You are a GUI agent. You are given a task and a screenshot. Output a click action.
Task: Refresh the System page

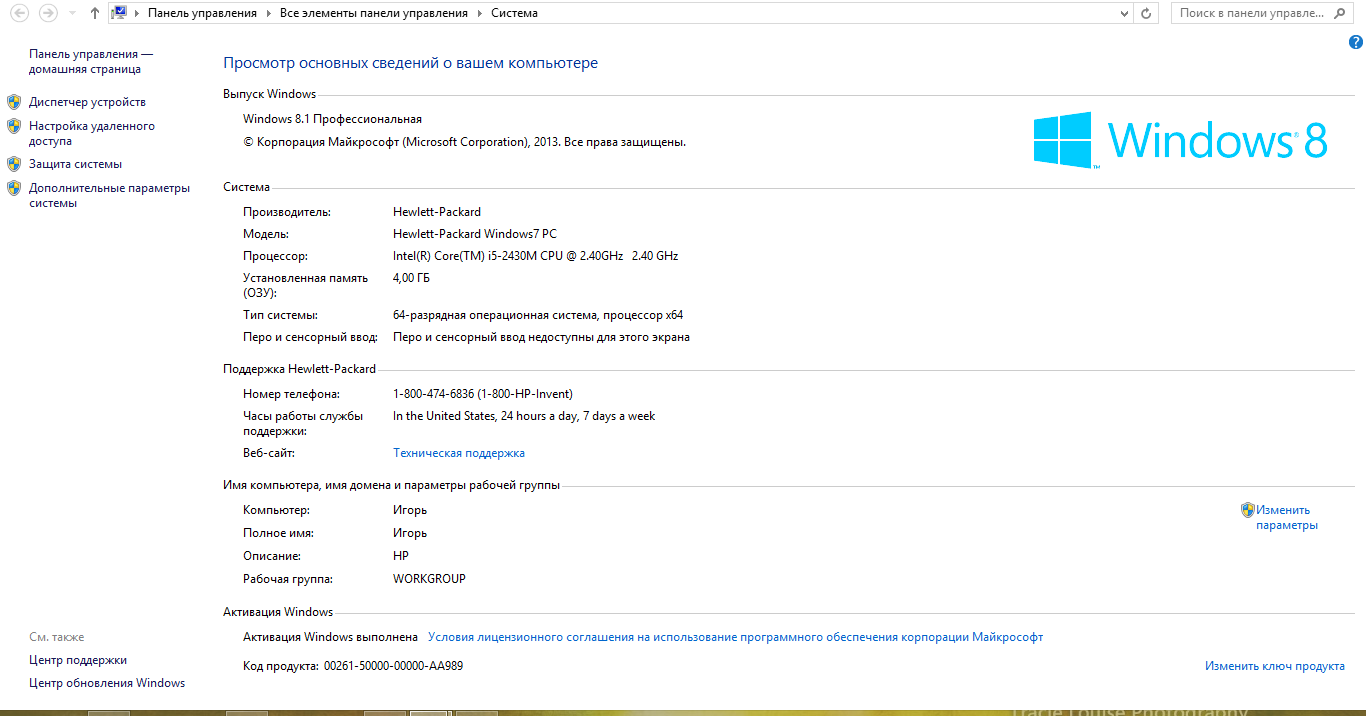[1146, 13]
